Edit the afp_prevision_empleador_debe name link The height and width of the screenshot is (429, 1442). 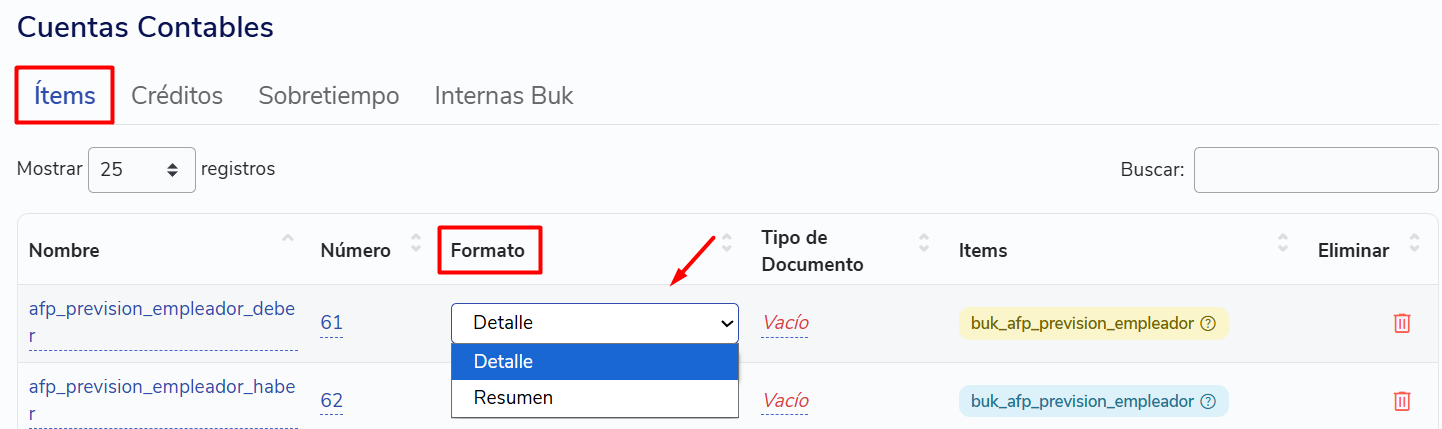pyautogui.click(x=163, y=322)
